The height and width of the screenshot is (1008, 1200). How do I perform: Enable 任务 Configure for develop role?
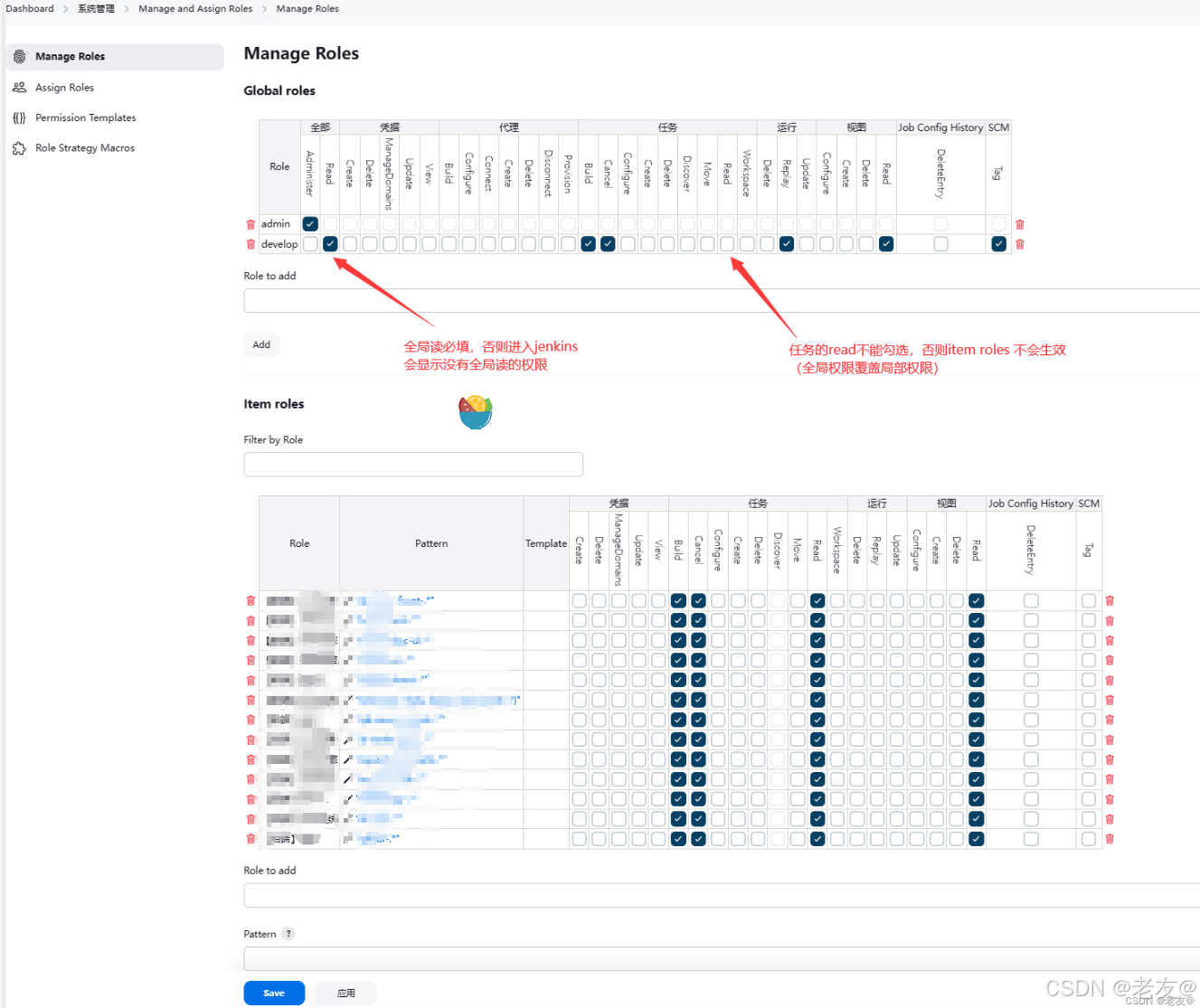tap(628, 244)
